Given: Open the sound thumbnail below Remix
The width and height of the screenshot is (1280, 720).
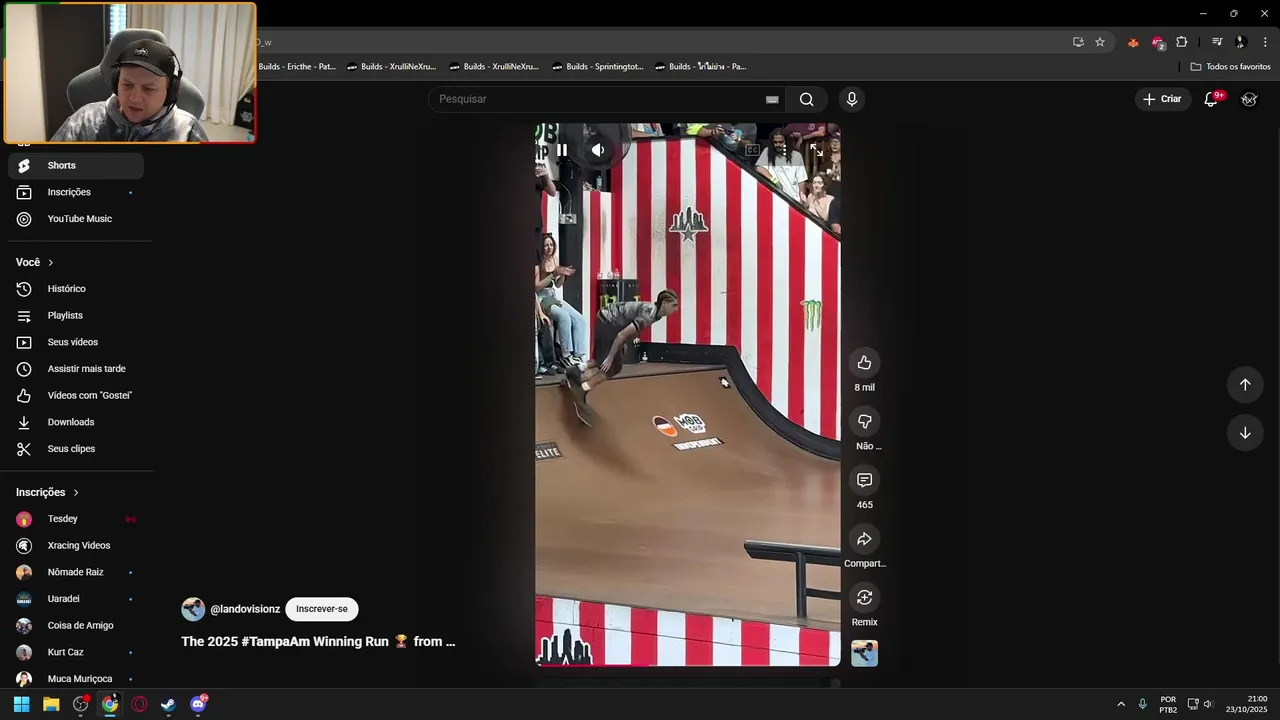Looking at the screenshot, I should 865,654.
